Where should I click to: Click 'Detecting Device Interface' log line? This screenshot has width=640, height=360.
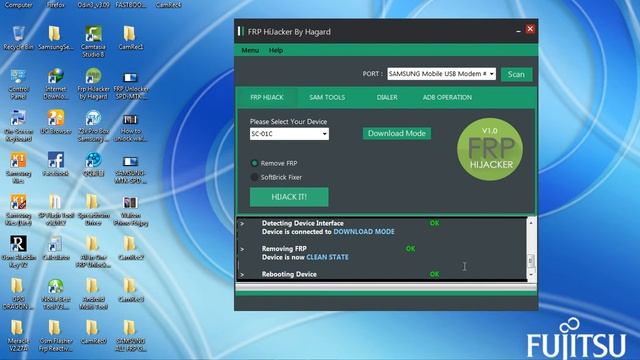point(302,223)
